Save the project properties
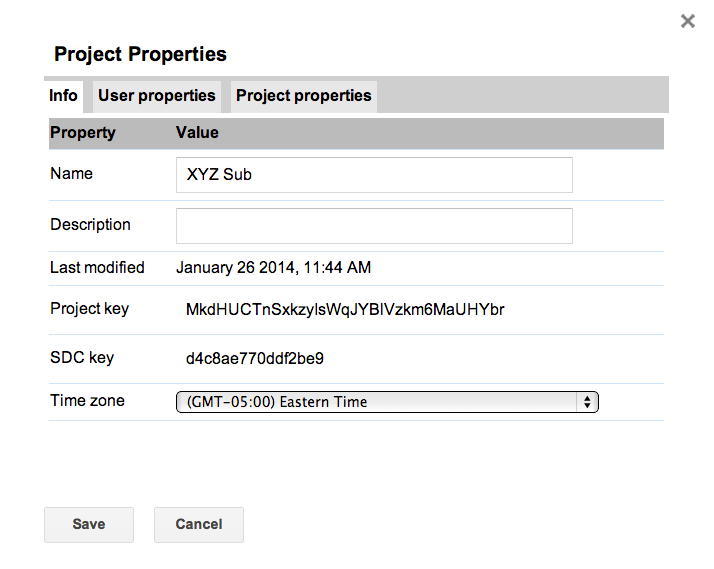 click(89, 524)
